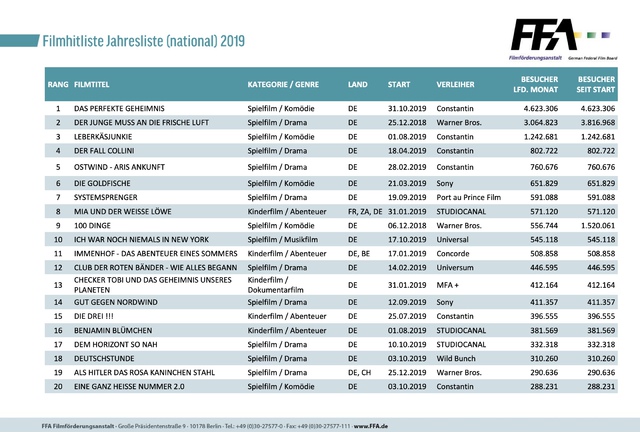The image size is (640, 432).
Task: Click rank number '13'
Action: click(58, 285)
